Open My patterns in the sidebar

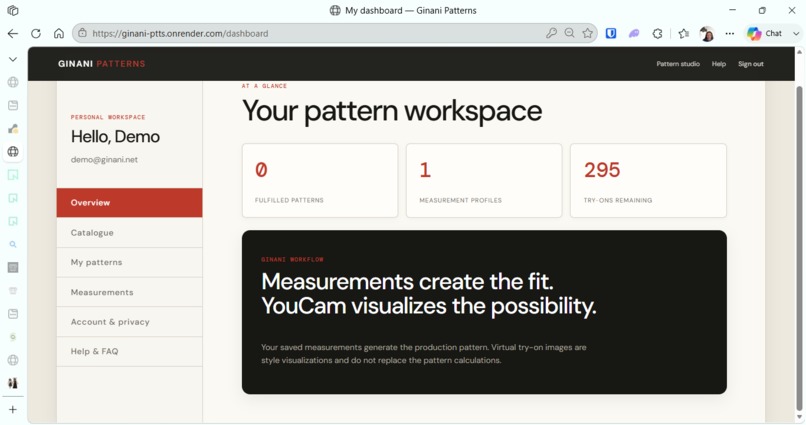[130, 262]
